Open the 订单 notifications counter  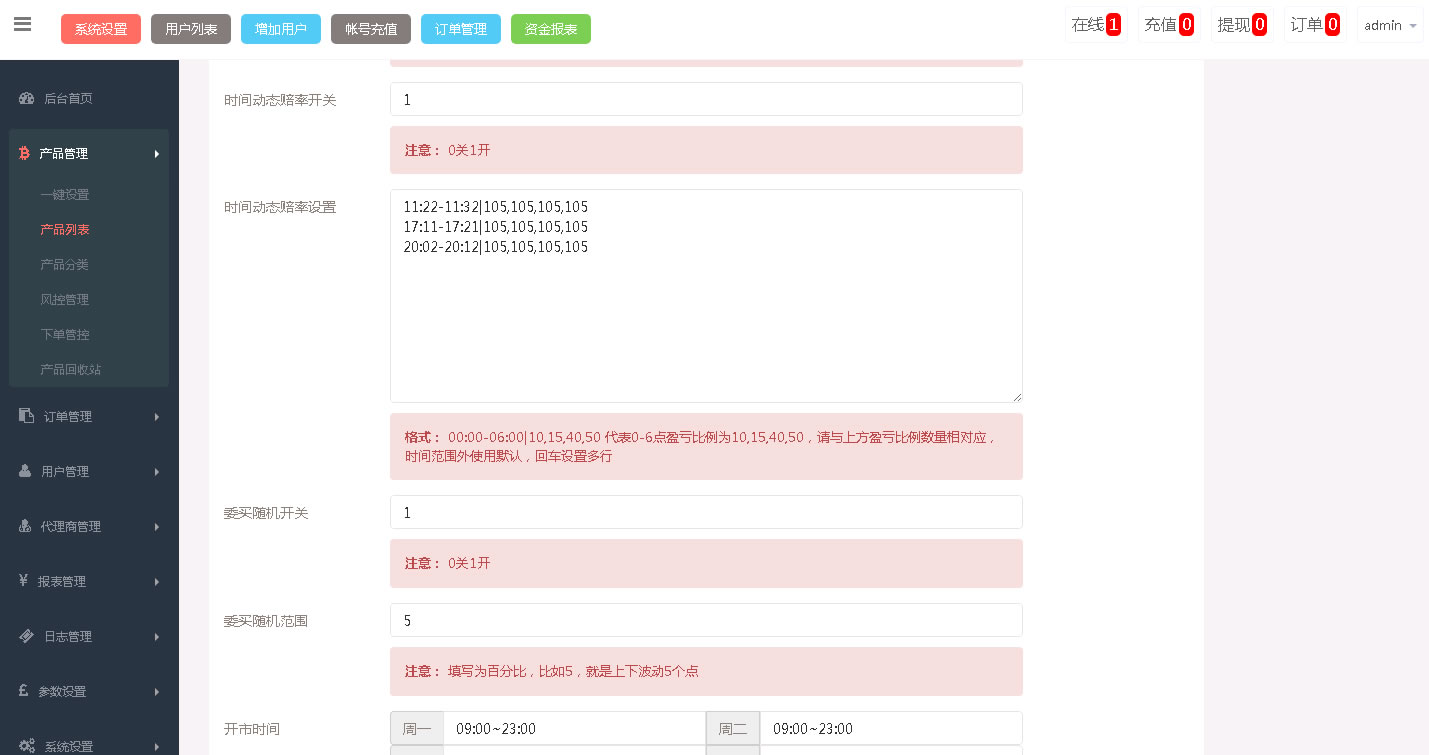point(1315,25)
